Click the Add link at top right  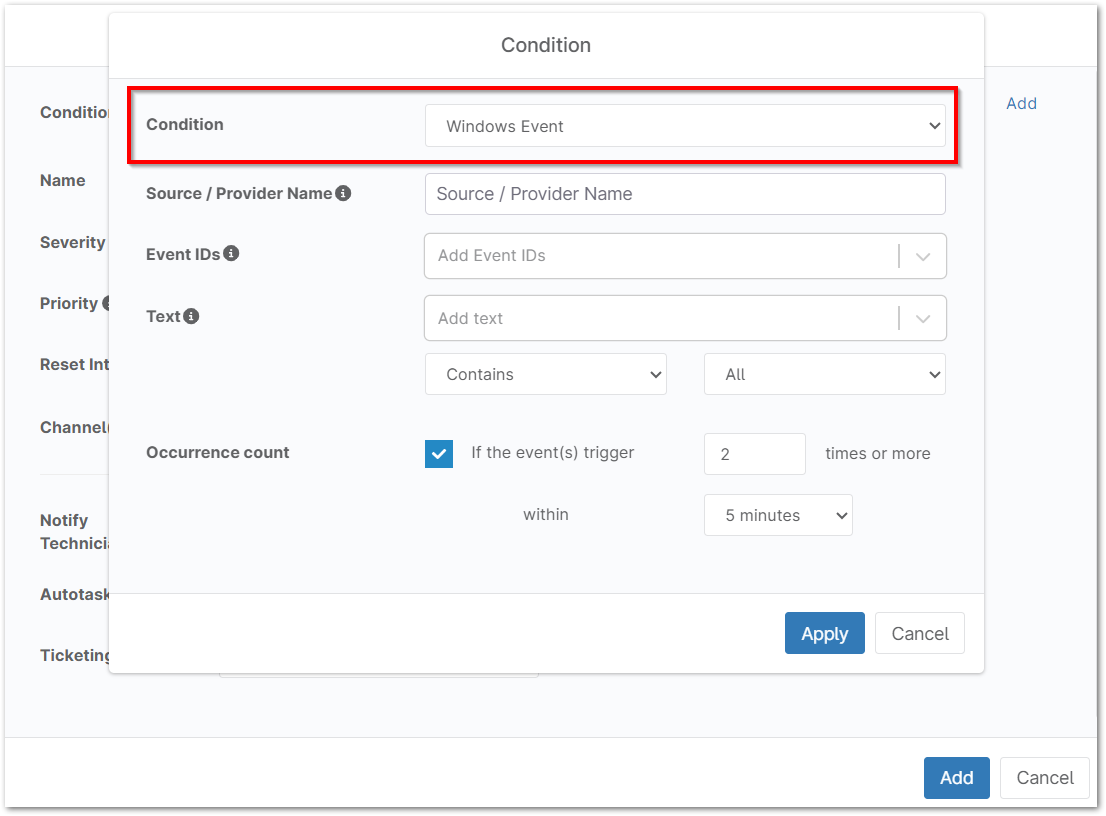pyautogui.click(x=1021, y=104)
